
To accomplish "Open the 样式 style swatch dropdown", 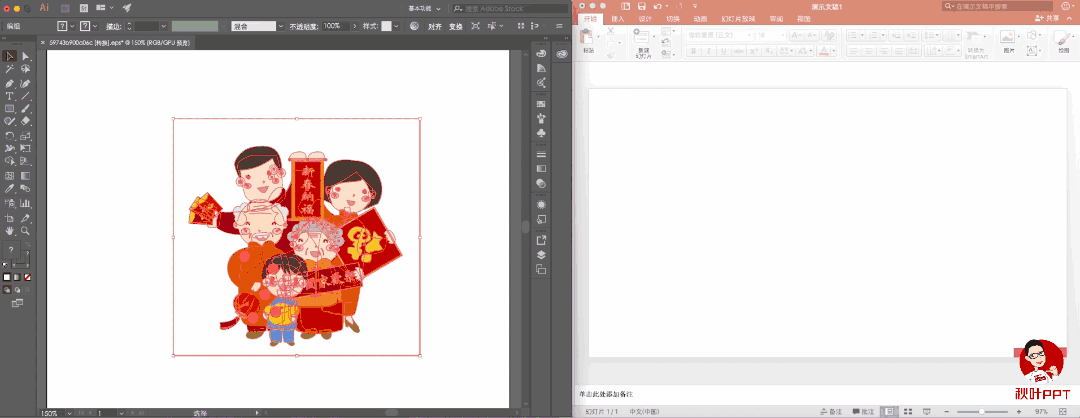I will [391, 25].
